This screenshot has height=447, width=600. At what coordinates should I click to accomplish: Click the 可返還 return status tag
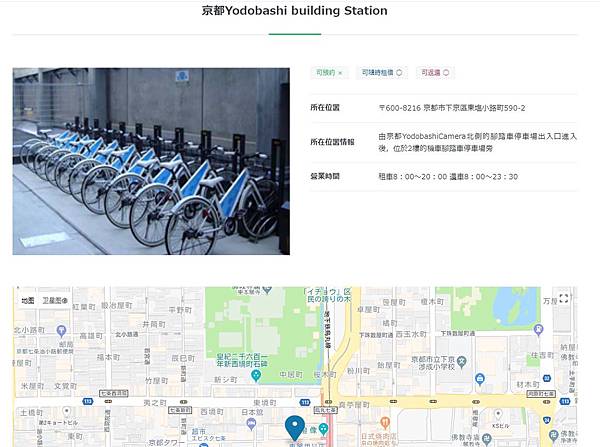coord(435,72)
